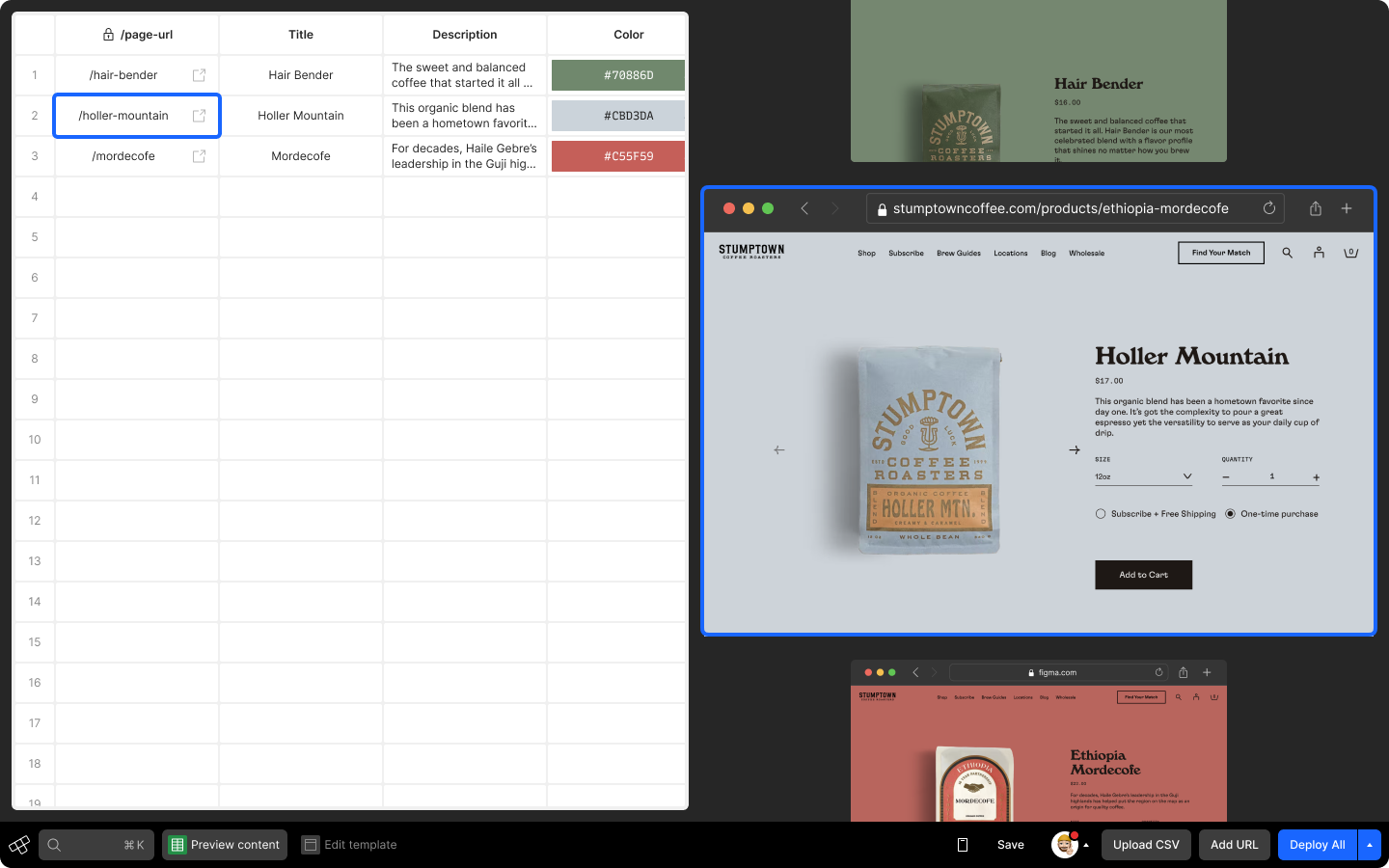The image size is (1389, 868).
Task: Click the #70886D color swatch cell
Action: pos(618,75)
